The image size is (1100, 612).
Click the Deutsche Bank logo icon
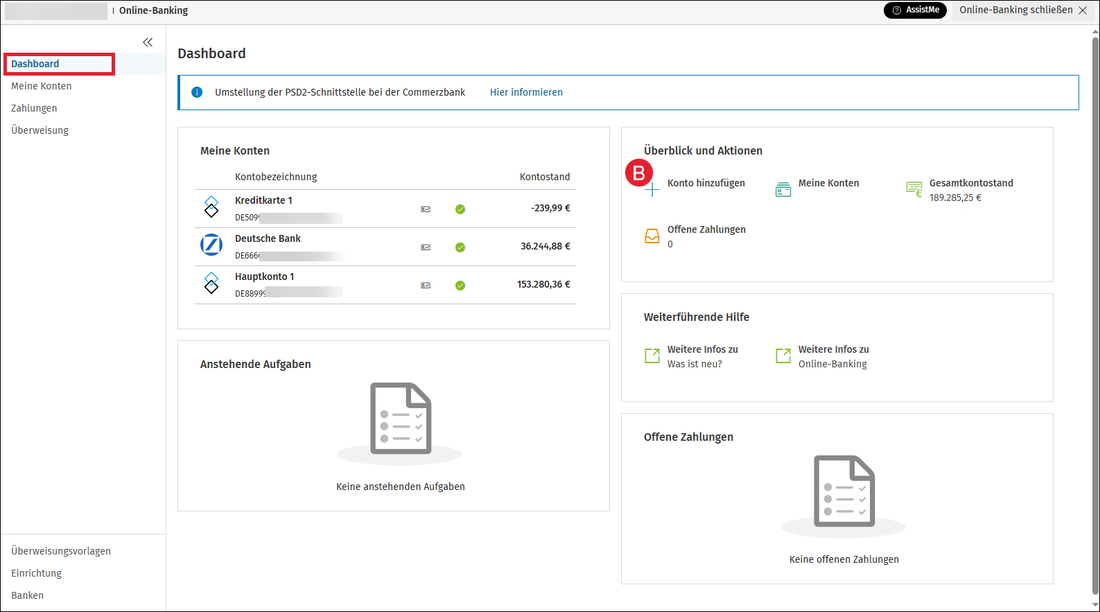tap(211, 245)
